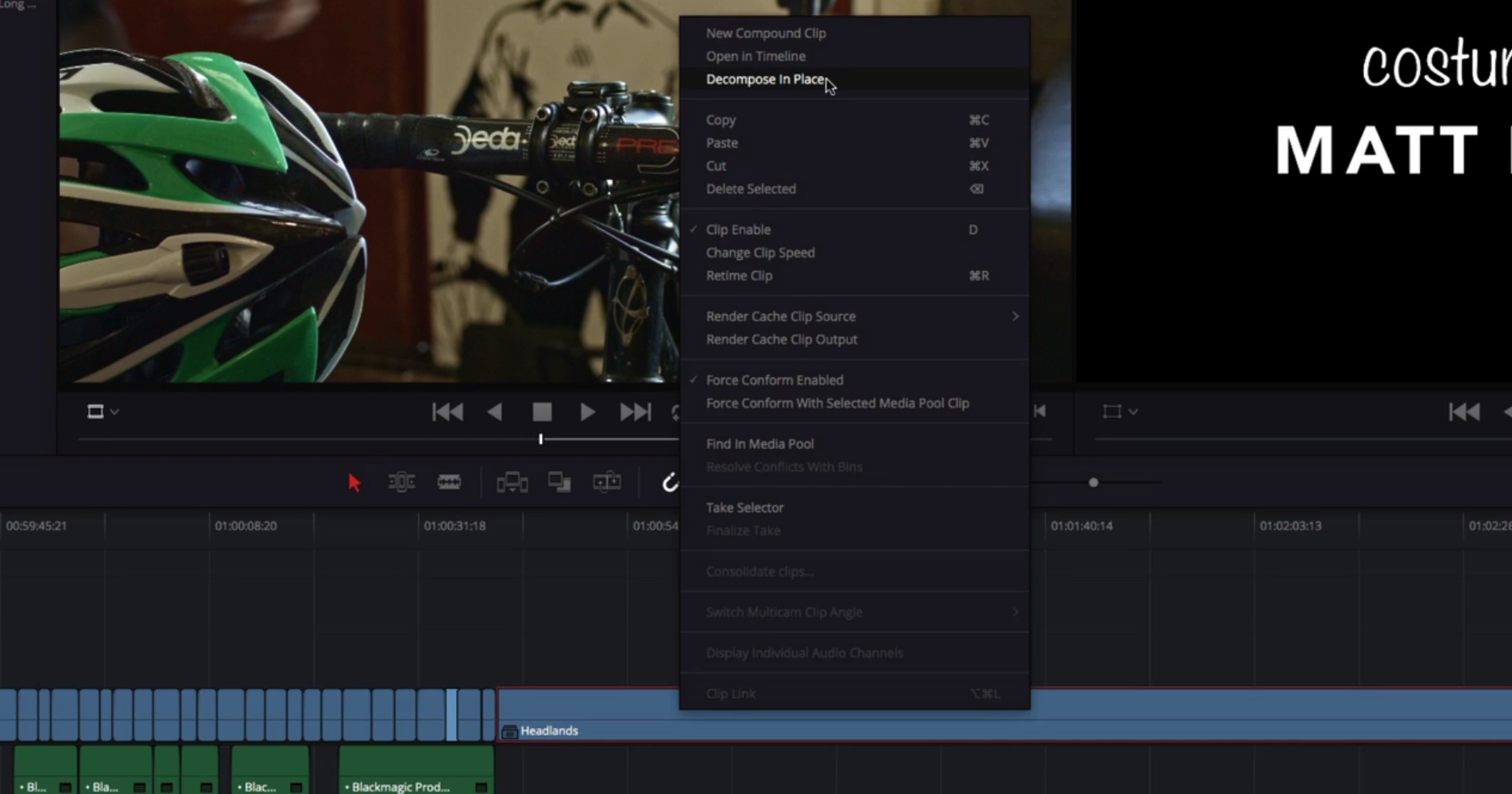Toggle the Clip Enable checkmark option
1512x794 pixels.
click(x=738, y=230)
